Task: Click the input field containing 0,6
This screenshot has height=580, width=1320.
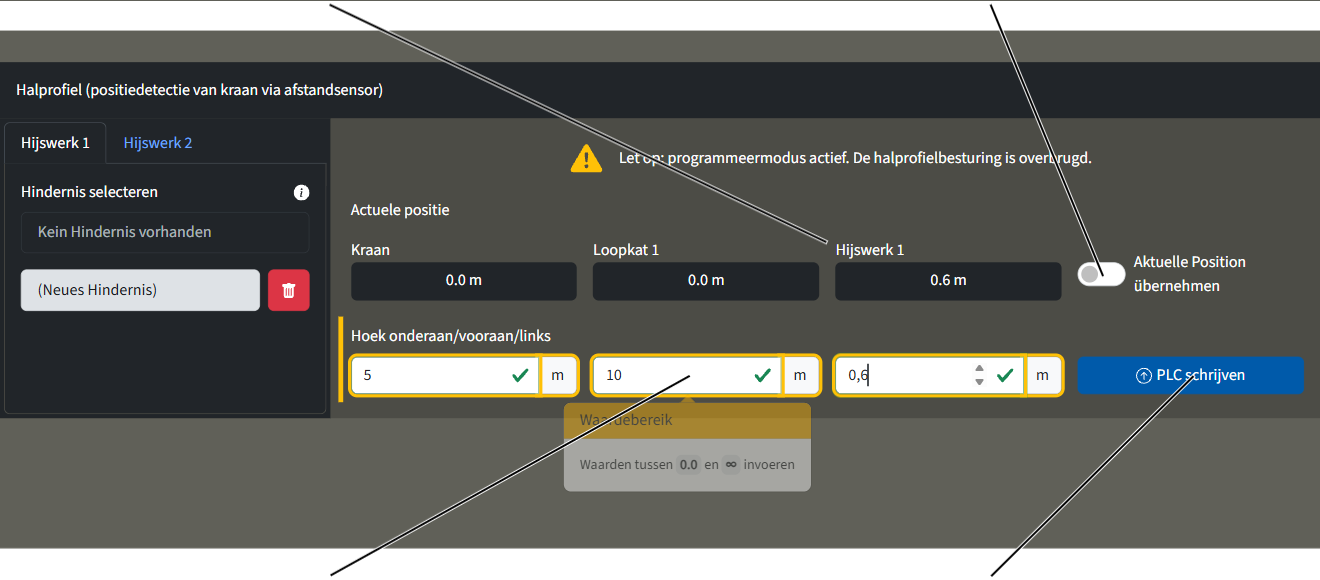Action: coord(929,376)
